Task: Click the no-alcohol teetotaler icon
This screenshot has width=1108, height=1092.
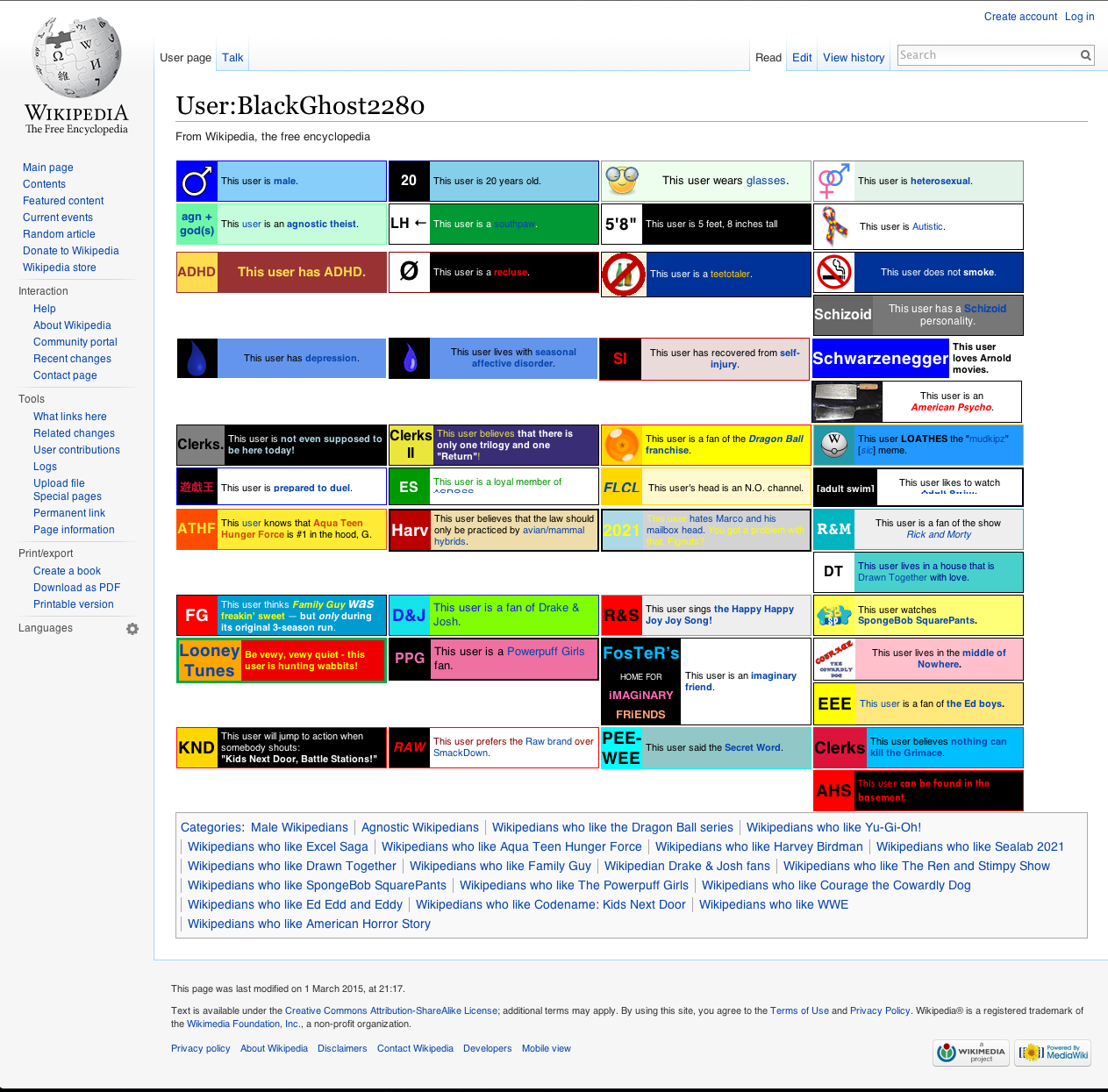Action: click(624, 274)
